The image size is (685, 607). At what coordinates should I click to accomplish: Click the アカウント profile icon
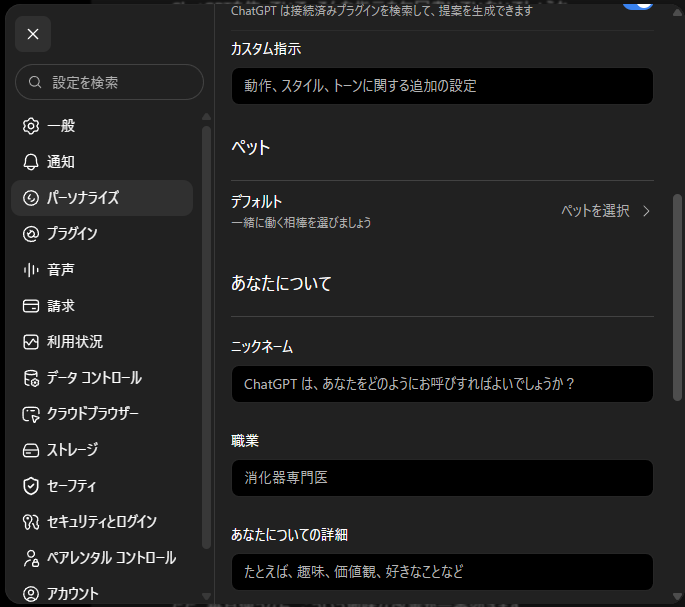point(31,594)
